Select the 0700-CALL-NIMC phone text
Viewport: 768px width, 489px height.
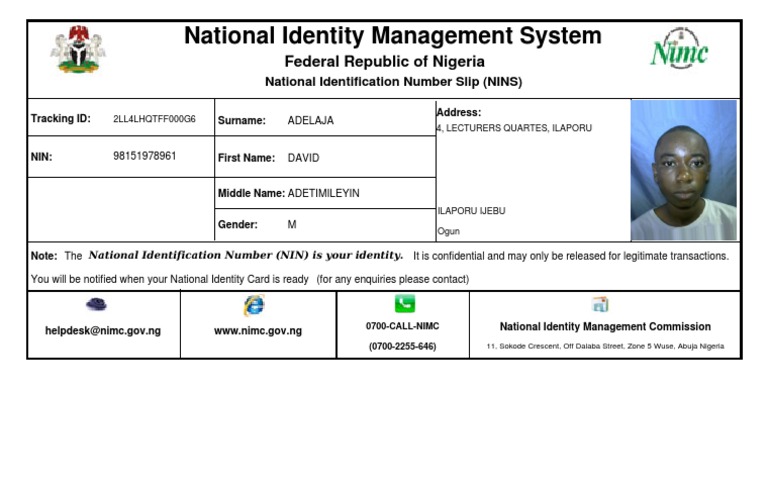click(403, 326)
